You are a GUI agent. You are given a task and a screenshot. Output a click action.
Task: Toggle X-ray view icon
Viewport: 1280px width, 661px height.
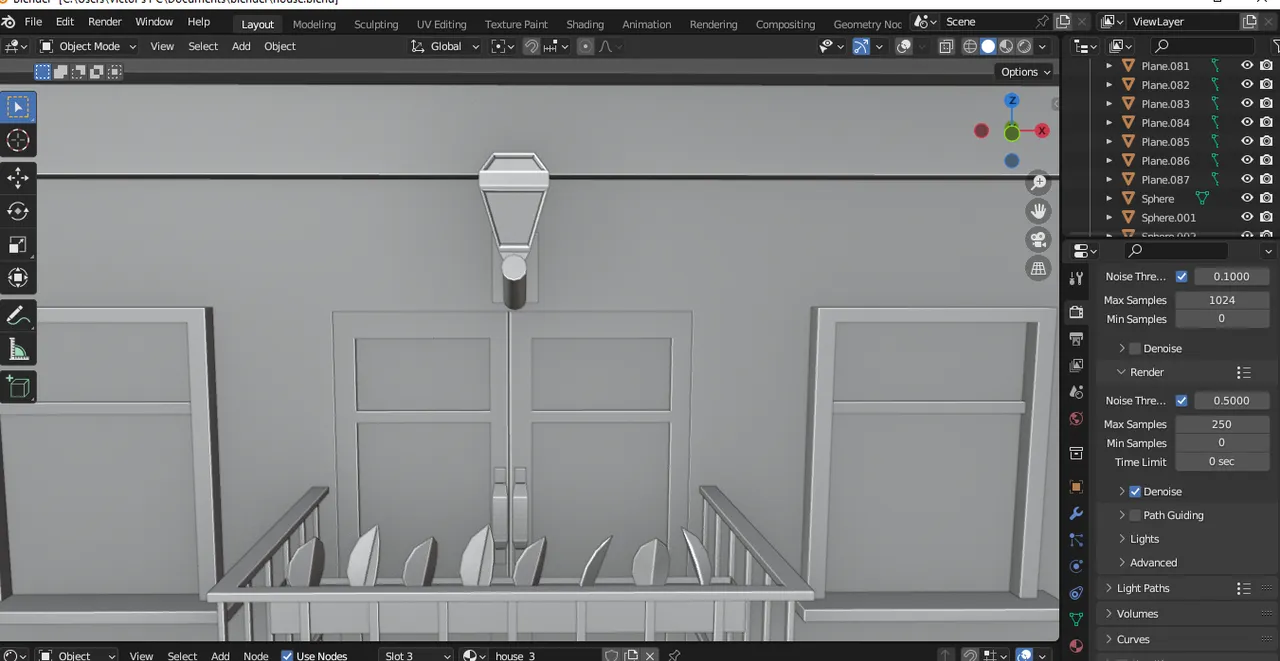946,46
